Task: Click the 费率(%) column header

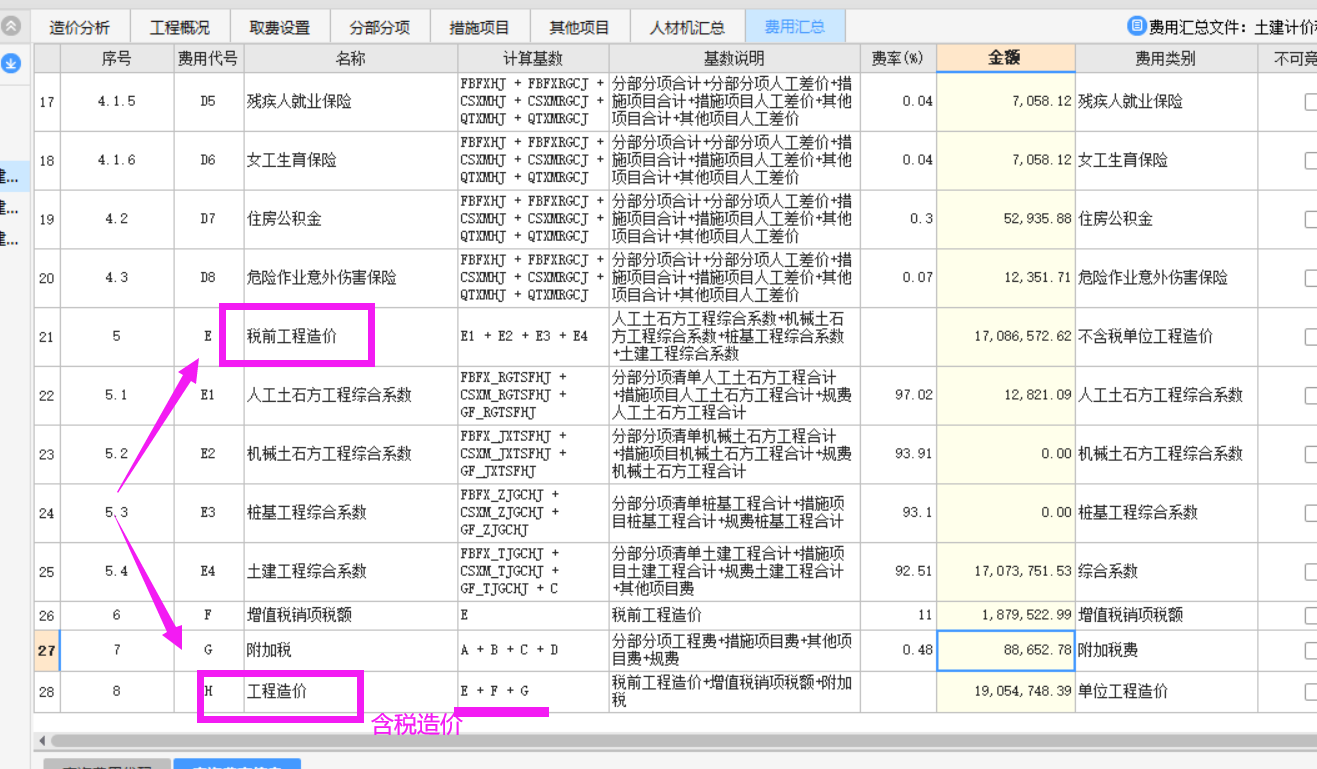Action: tap(898, 59)
